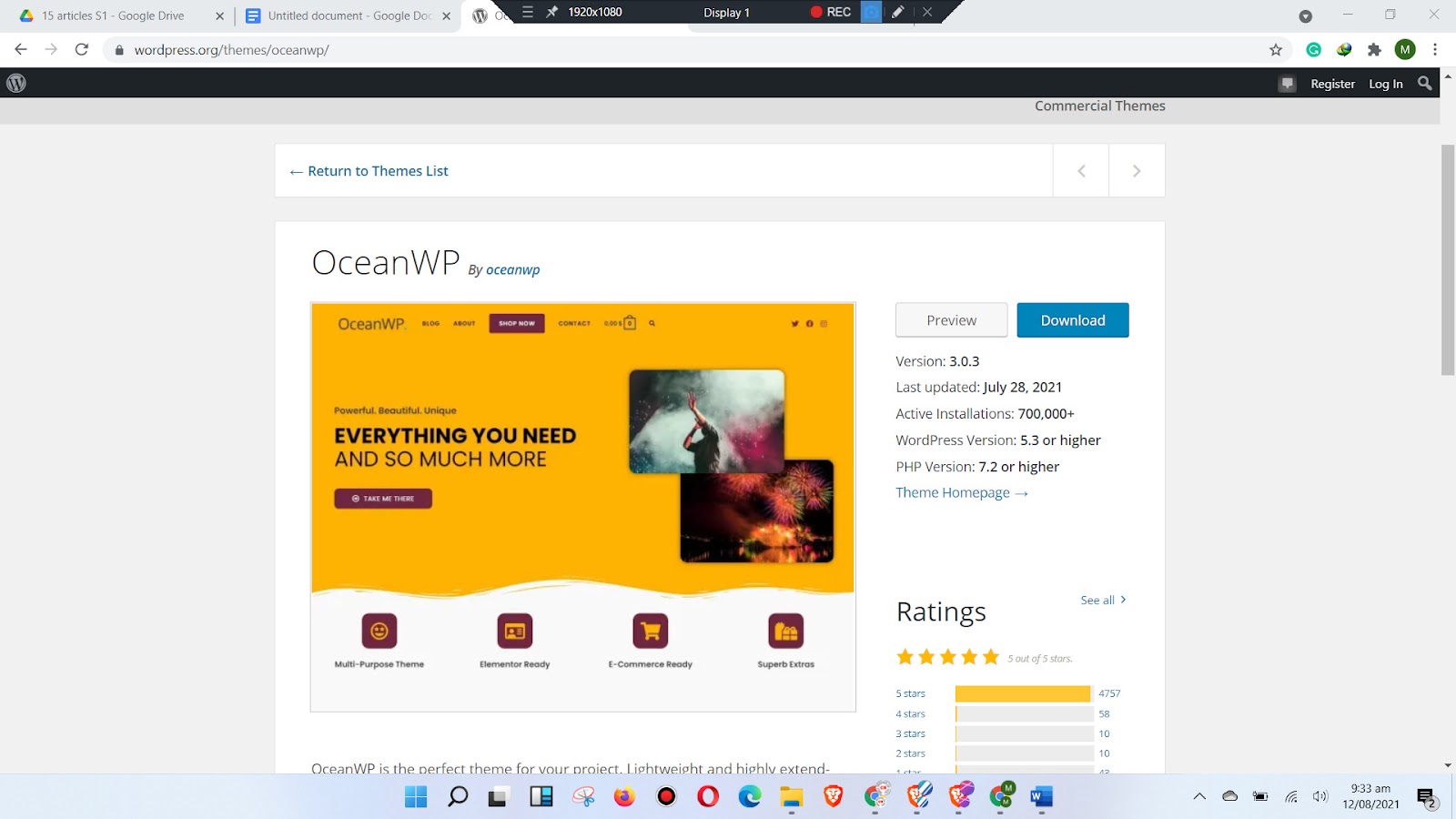Click the 5 stars rating bar
Viewport: 1456px width, 819px height.
[x=1025, y=693]
